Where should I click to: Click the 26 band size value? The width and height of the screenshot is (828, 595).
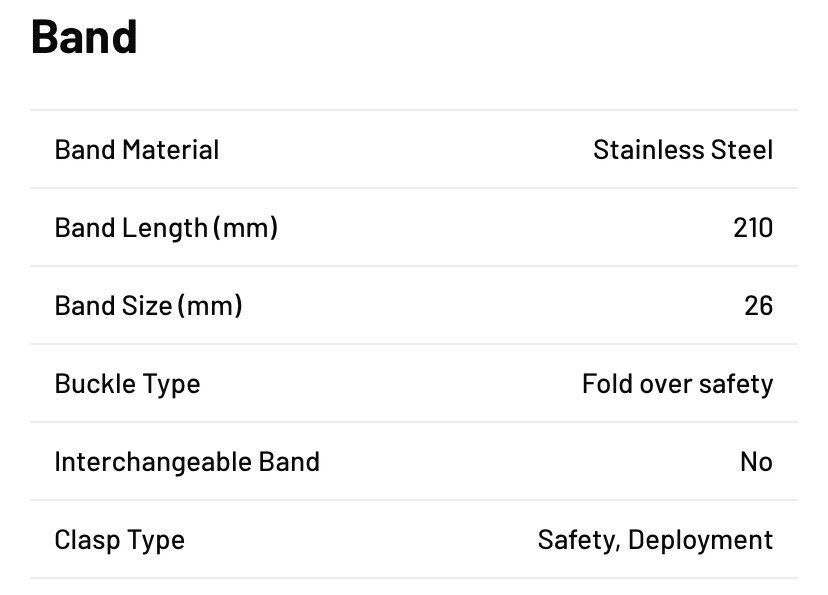pyautogui.click(x=759, y=306)
